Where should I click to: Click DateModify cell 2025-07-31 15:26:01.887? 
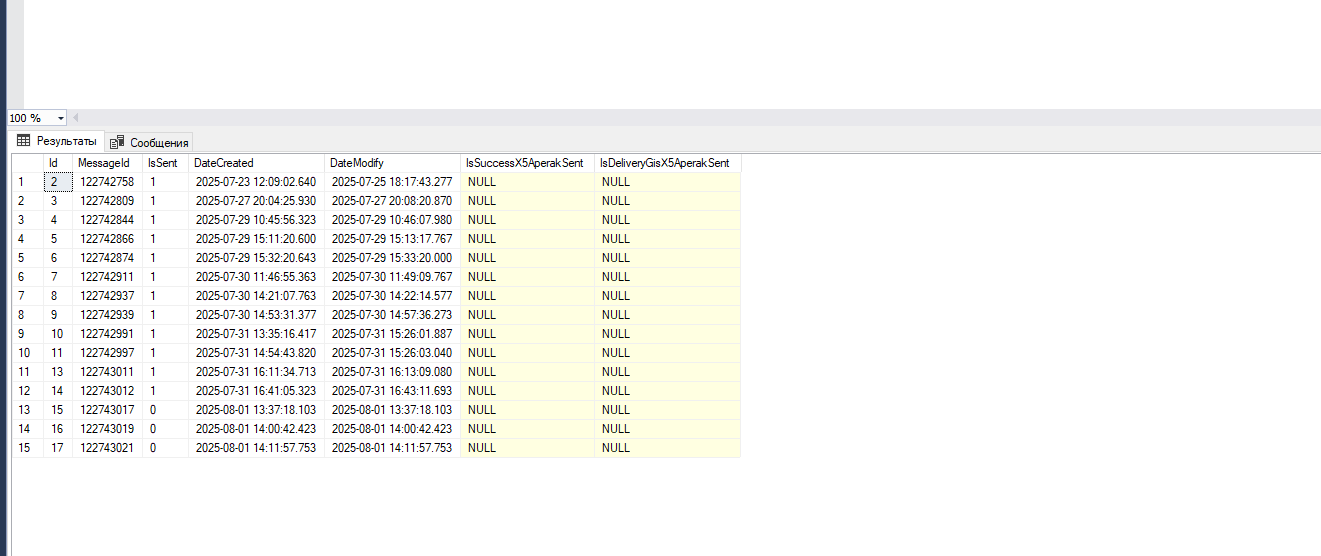click(x=393, y=334)
